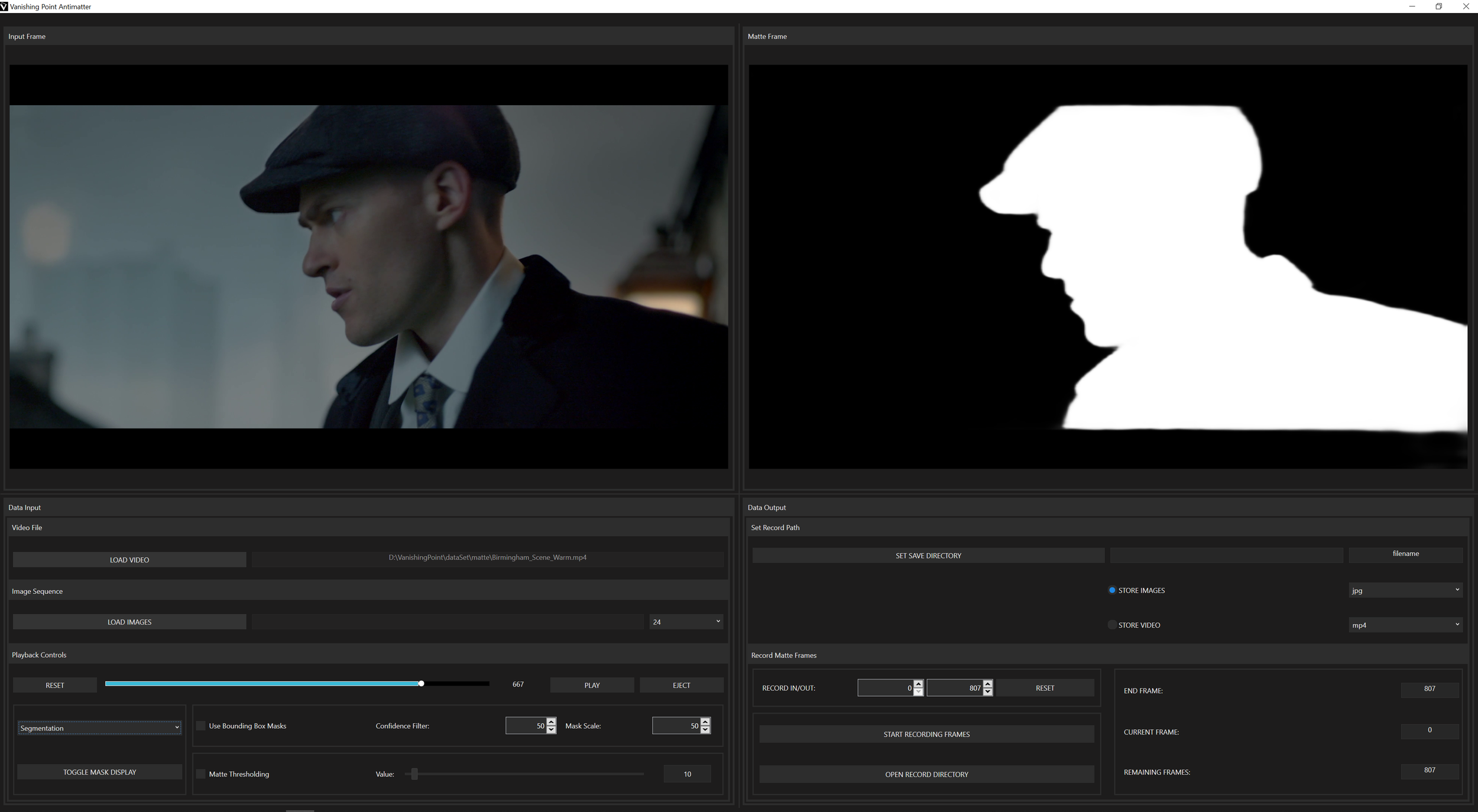1478x812 pixels.
Task: Enable Use Bounding Box Masks checkbox
Action: (201, 726)
